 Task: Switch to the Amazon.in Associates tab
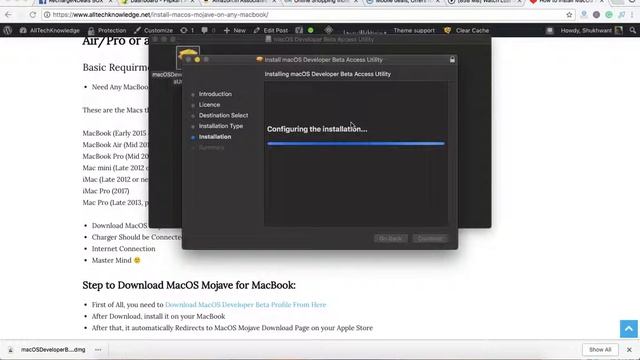(239, 2)
